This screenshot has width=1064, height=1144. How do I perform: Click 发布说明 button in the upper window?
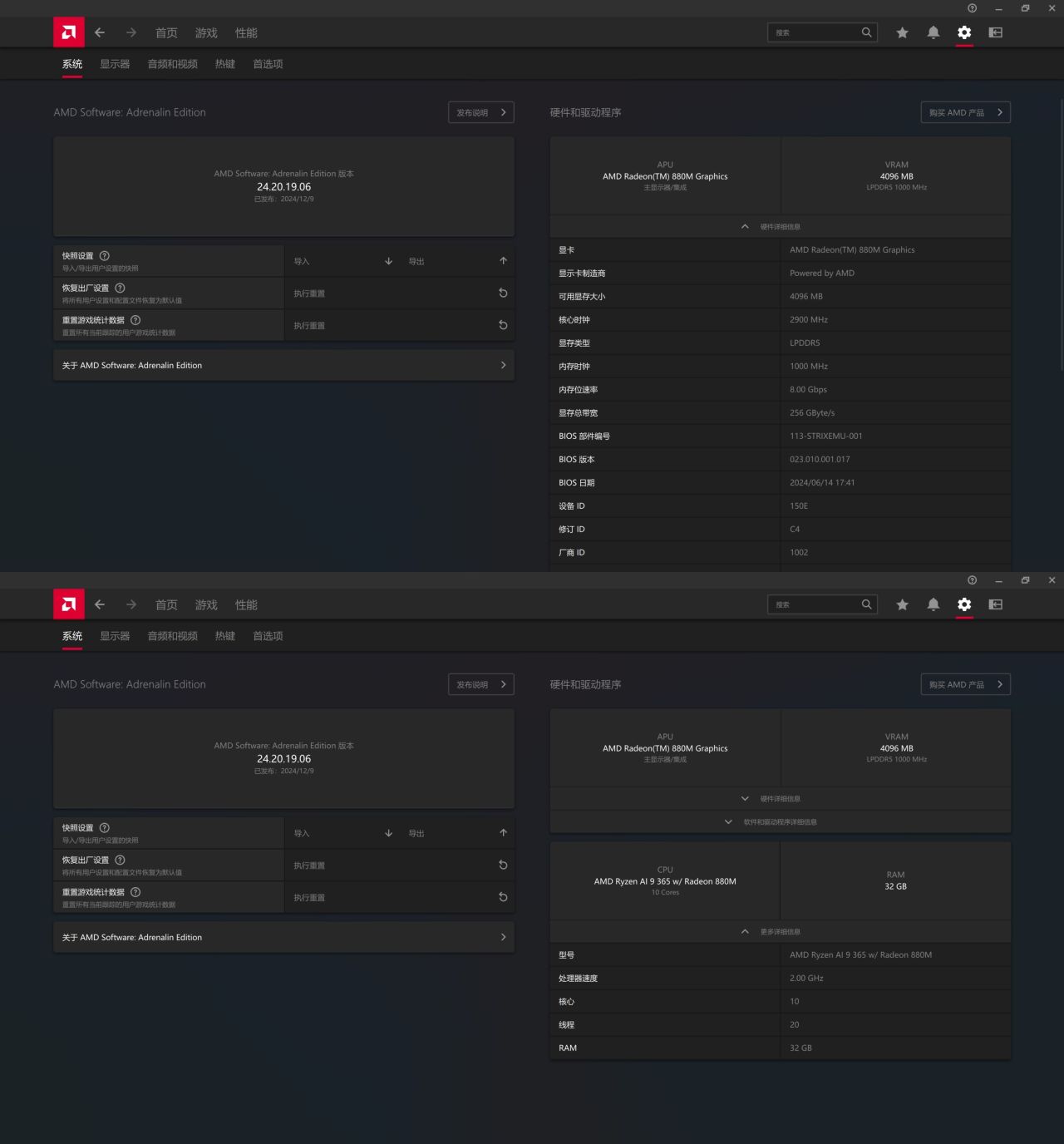point(481,112)
